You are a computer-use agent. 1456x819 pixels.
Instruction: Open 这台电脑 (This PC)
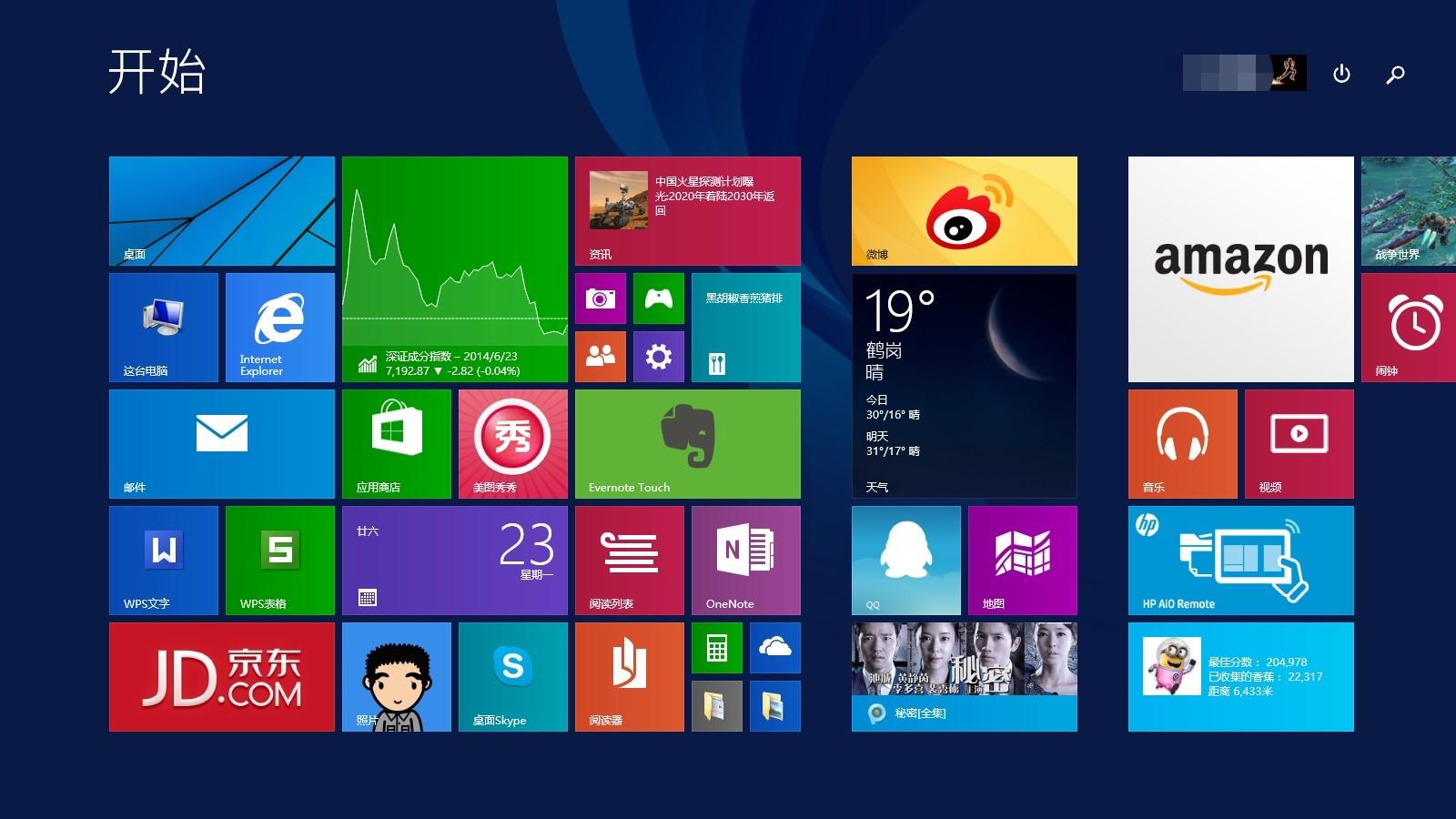pos(163,328)
